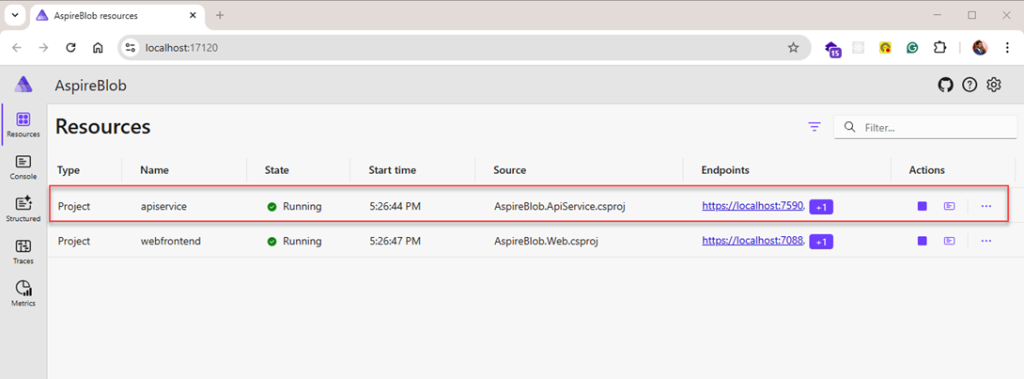
Task: Open the Metrics page
Action: click(x=24, y=293)
